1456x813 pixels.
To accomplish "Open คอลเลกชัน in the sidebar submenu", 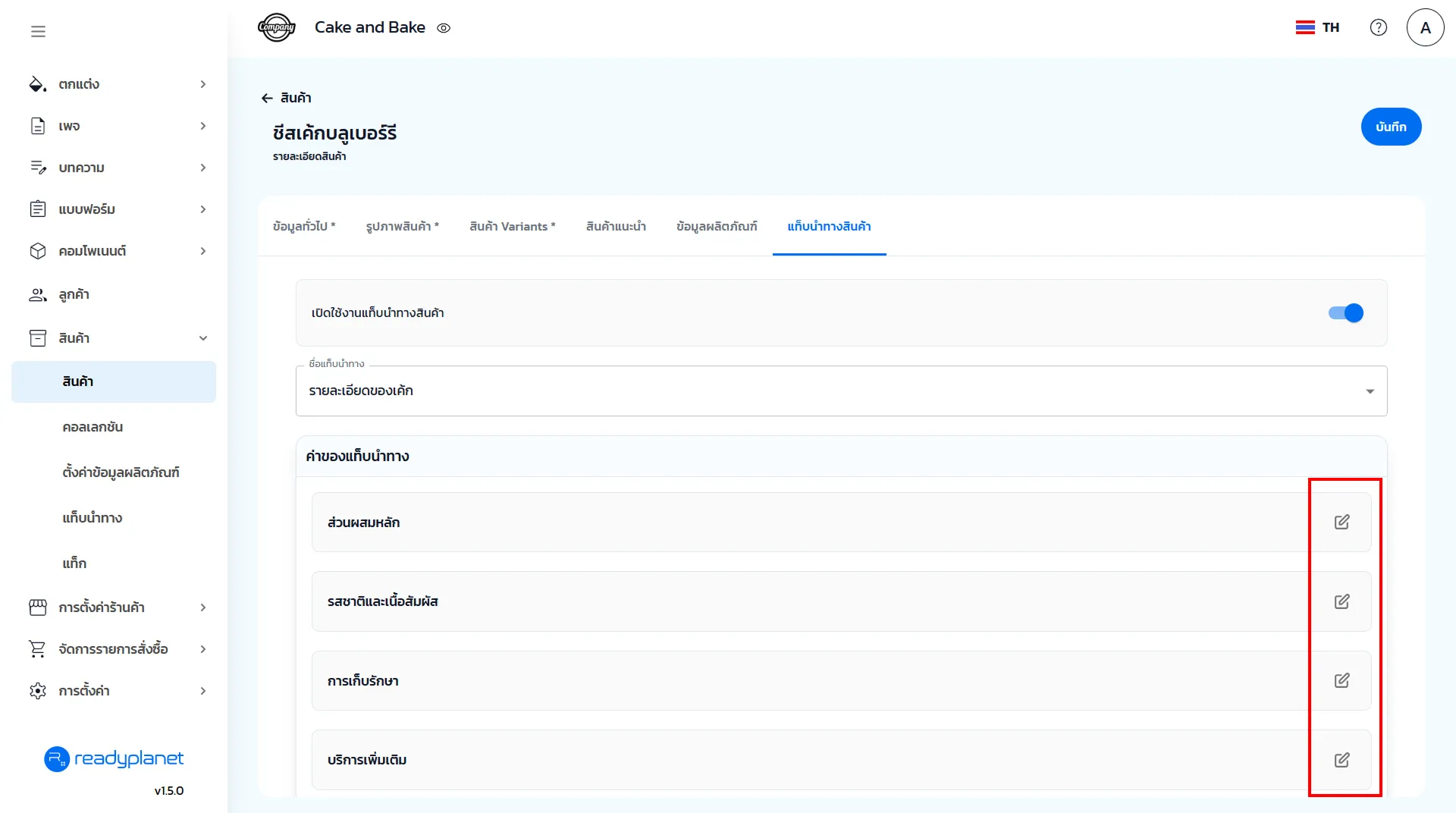I will click(93, 427).
